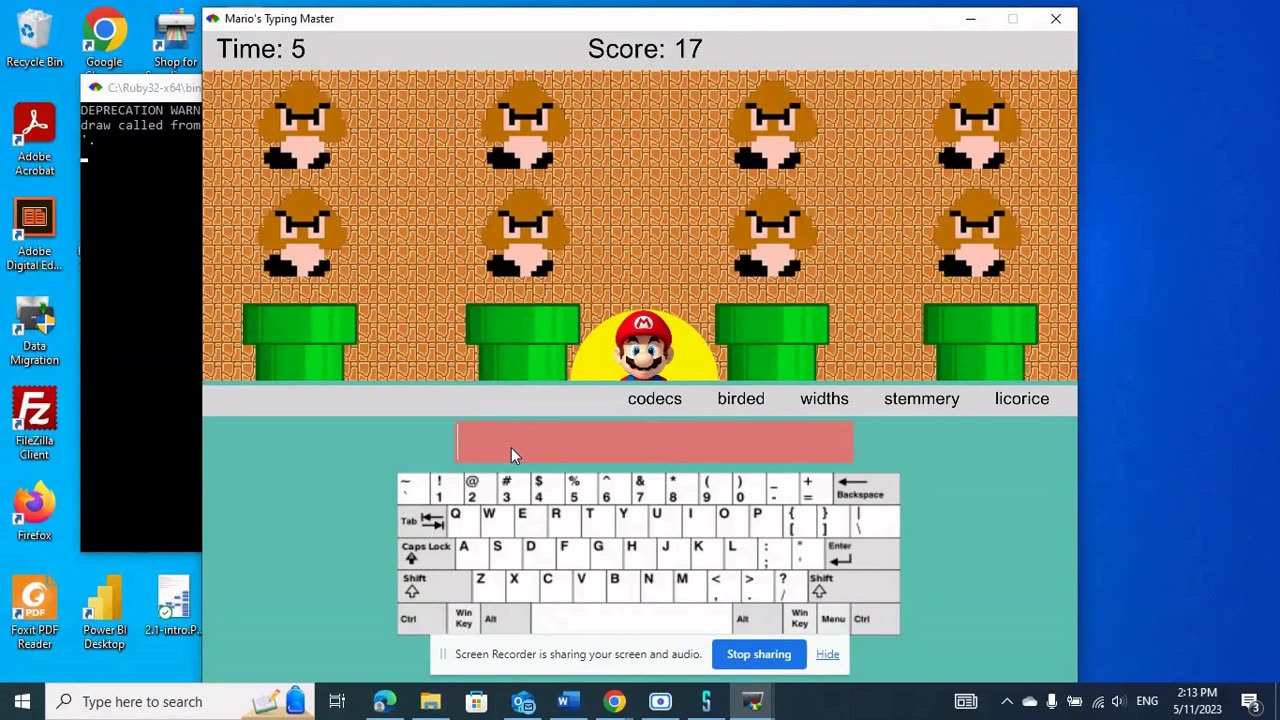Click the Mario character
1280x720 pixels.
tap(643, 346)
